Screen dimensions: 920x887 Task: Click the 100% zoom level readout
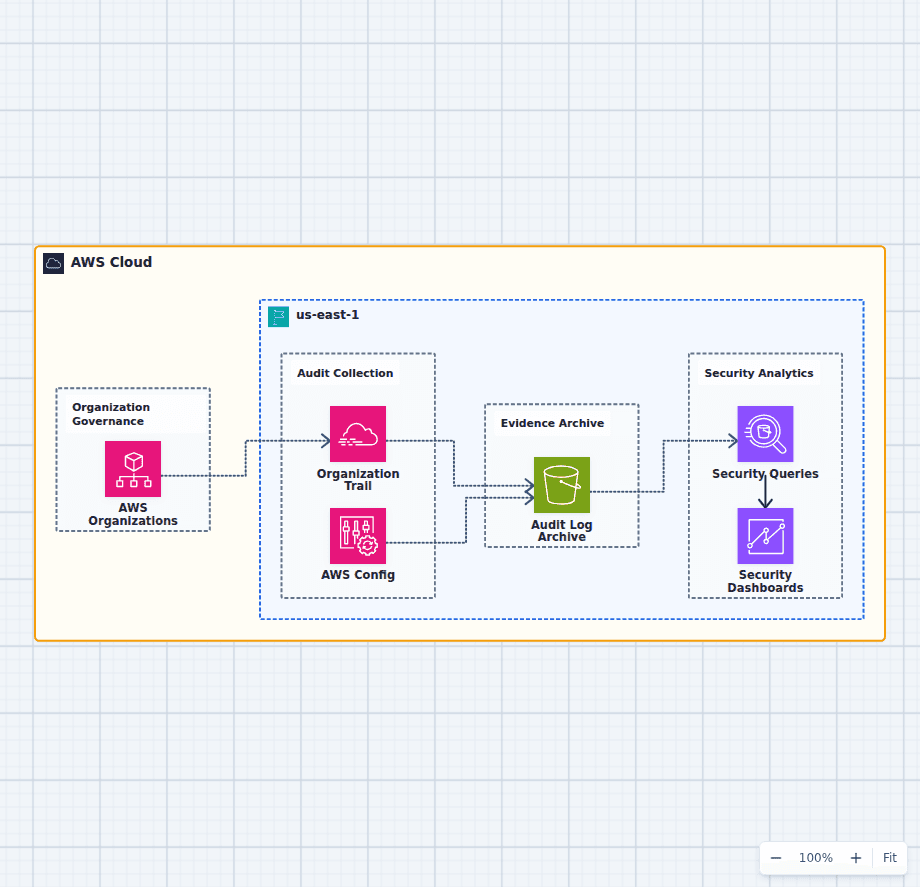click(x=816, y=858)
